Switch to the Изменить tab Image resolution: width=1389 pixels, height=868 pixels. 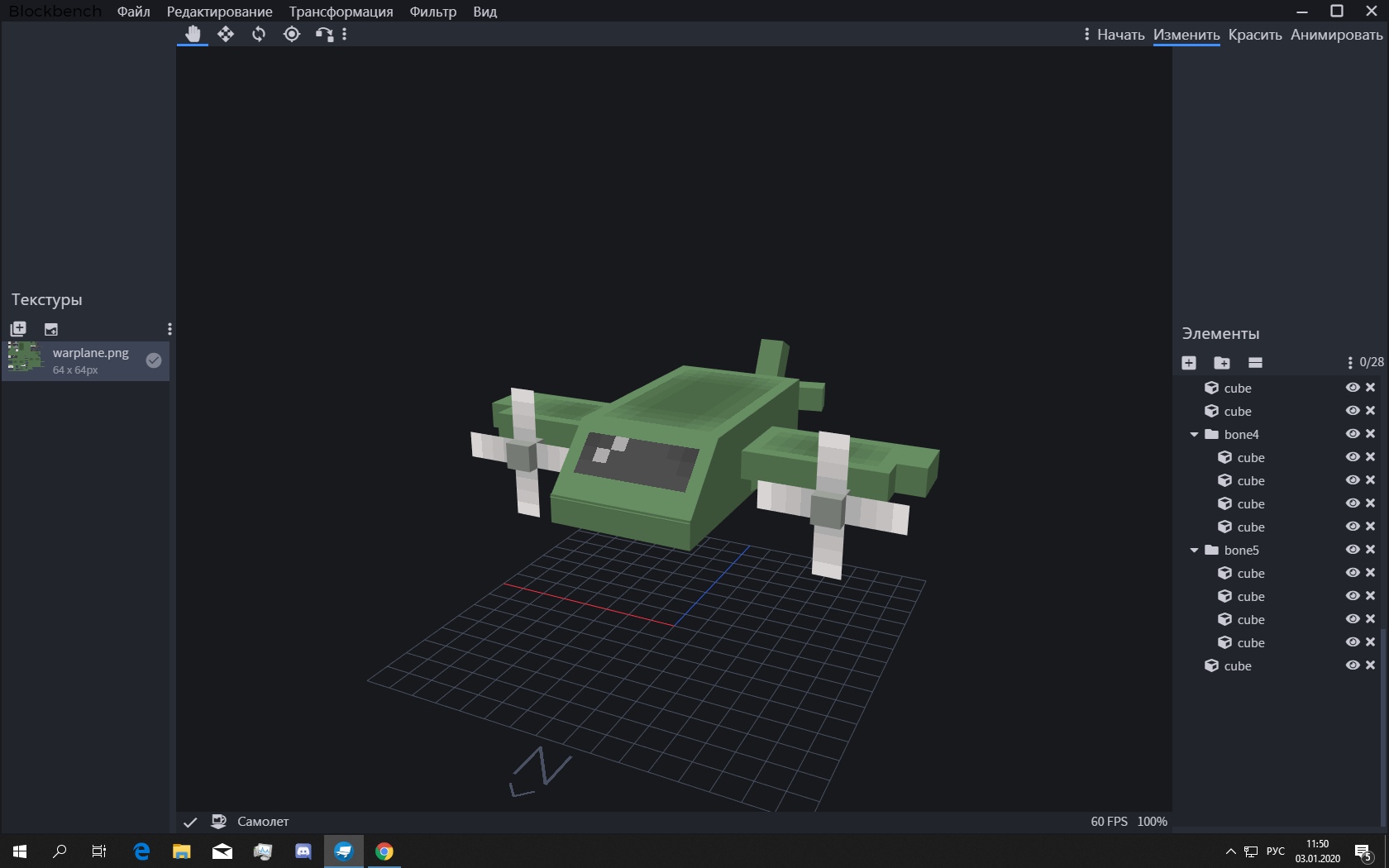click(x=1186, y=35)
